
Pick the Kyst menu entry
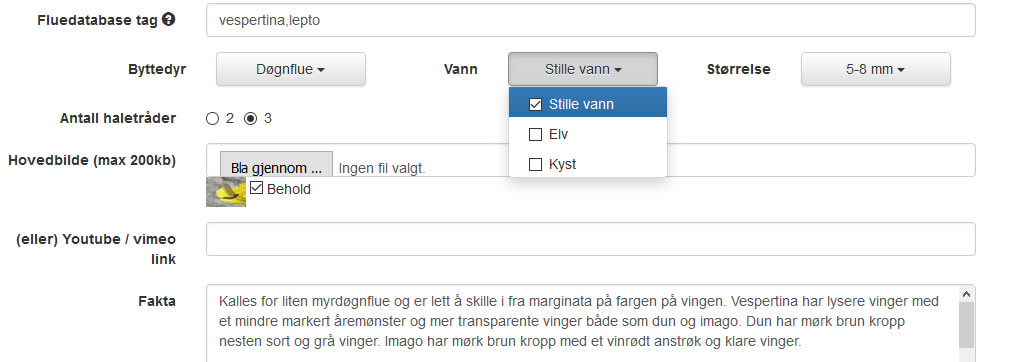tap(588, 164)
